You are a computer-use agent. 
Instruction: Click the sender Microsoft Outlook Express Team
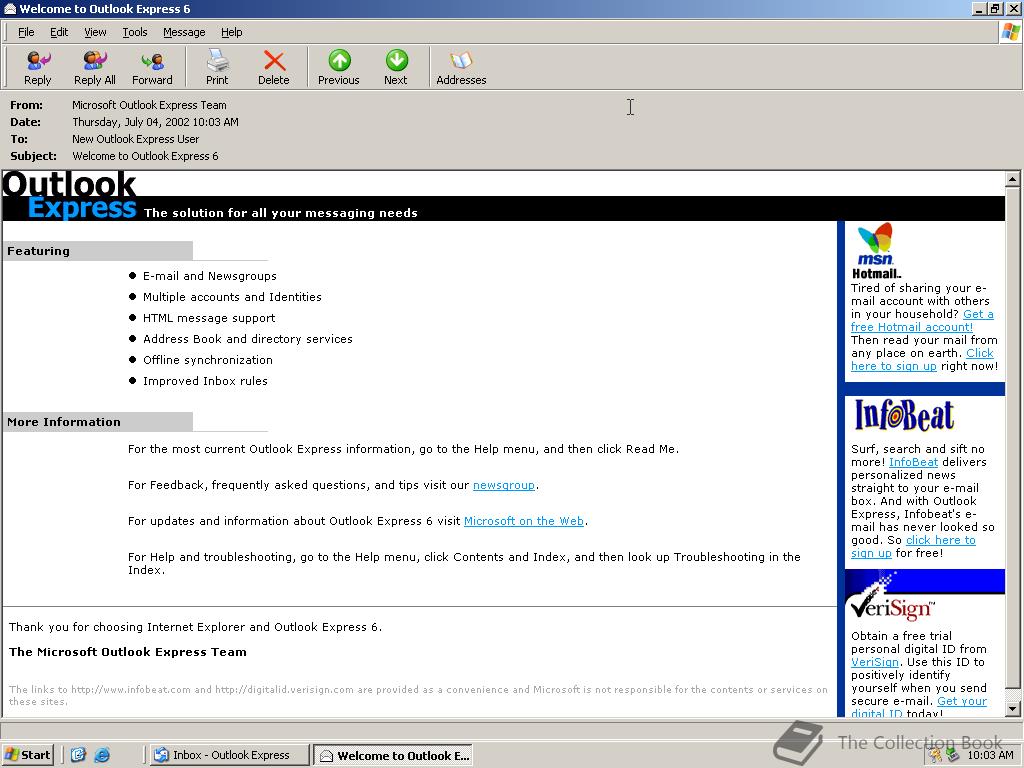pyautogui.click(x=149, y=105)
